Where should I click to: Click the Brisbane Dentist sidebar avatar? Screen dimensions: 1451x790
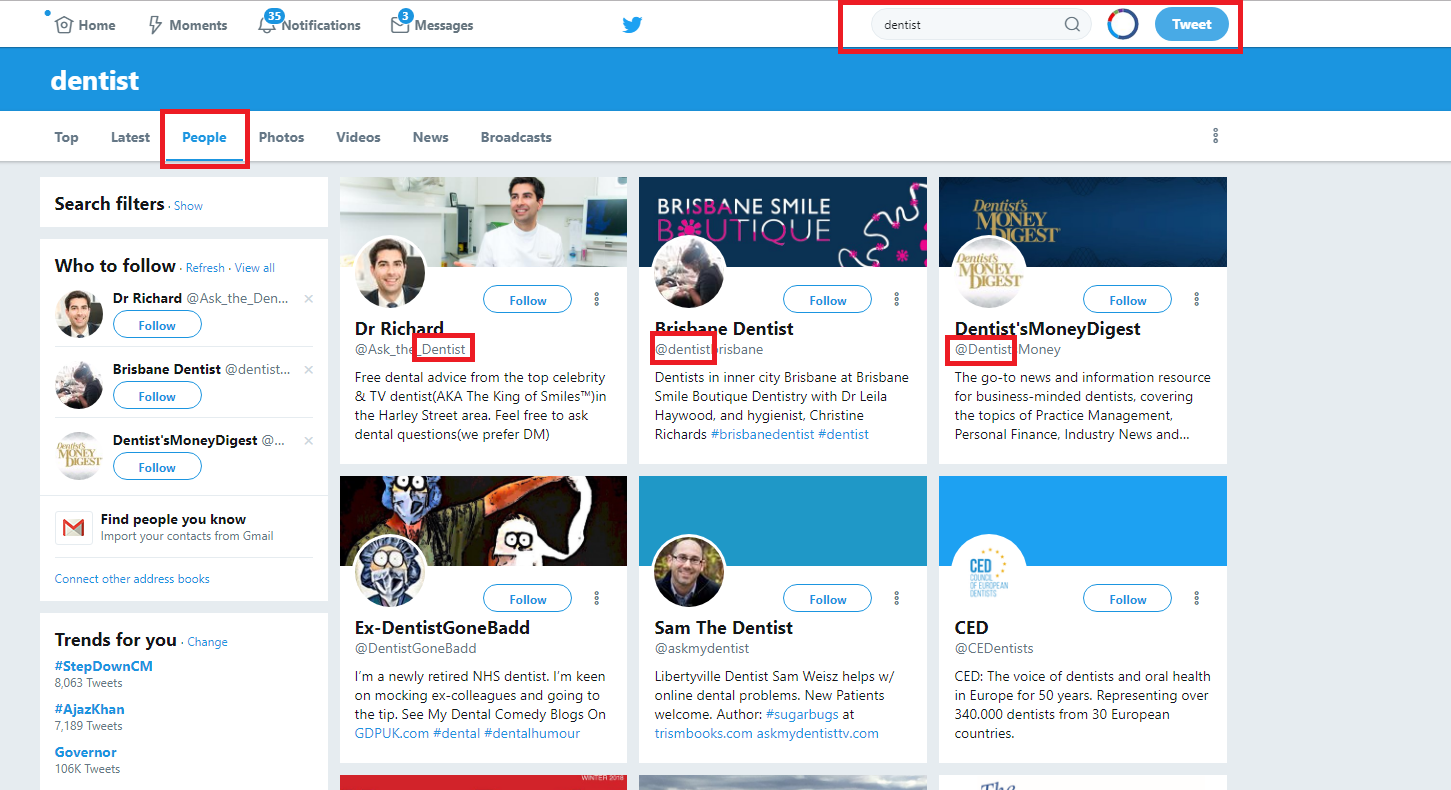tap(79, 384)
